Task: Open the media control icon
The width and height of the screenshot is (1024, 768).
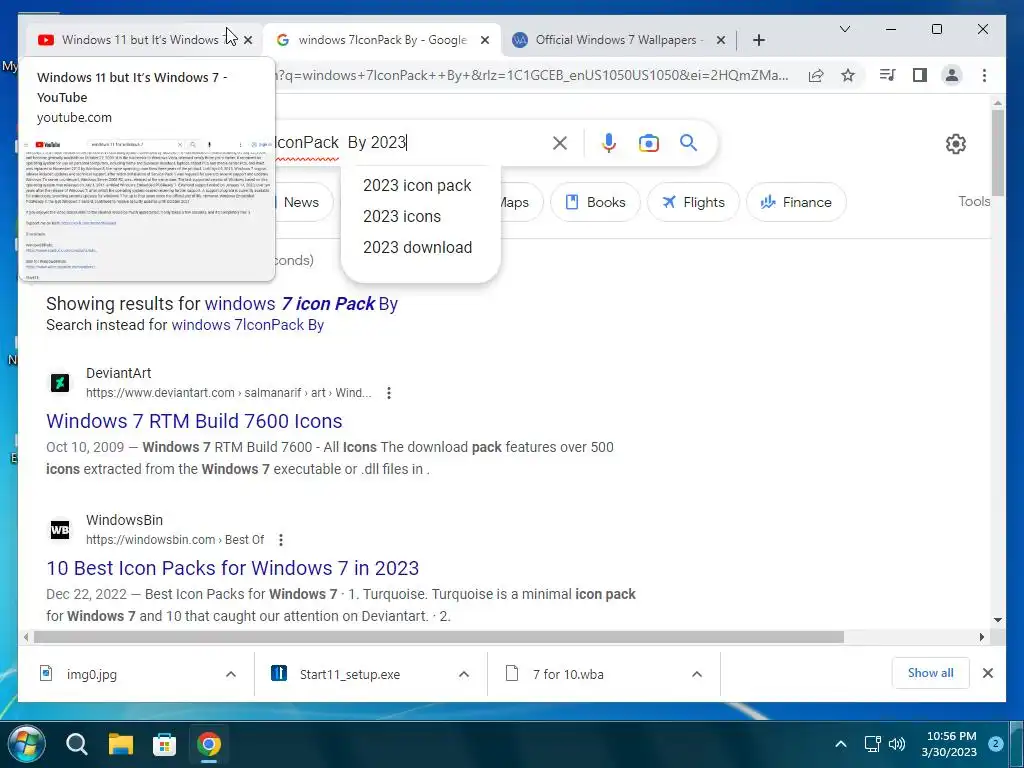Action: click(887, 75)
